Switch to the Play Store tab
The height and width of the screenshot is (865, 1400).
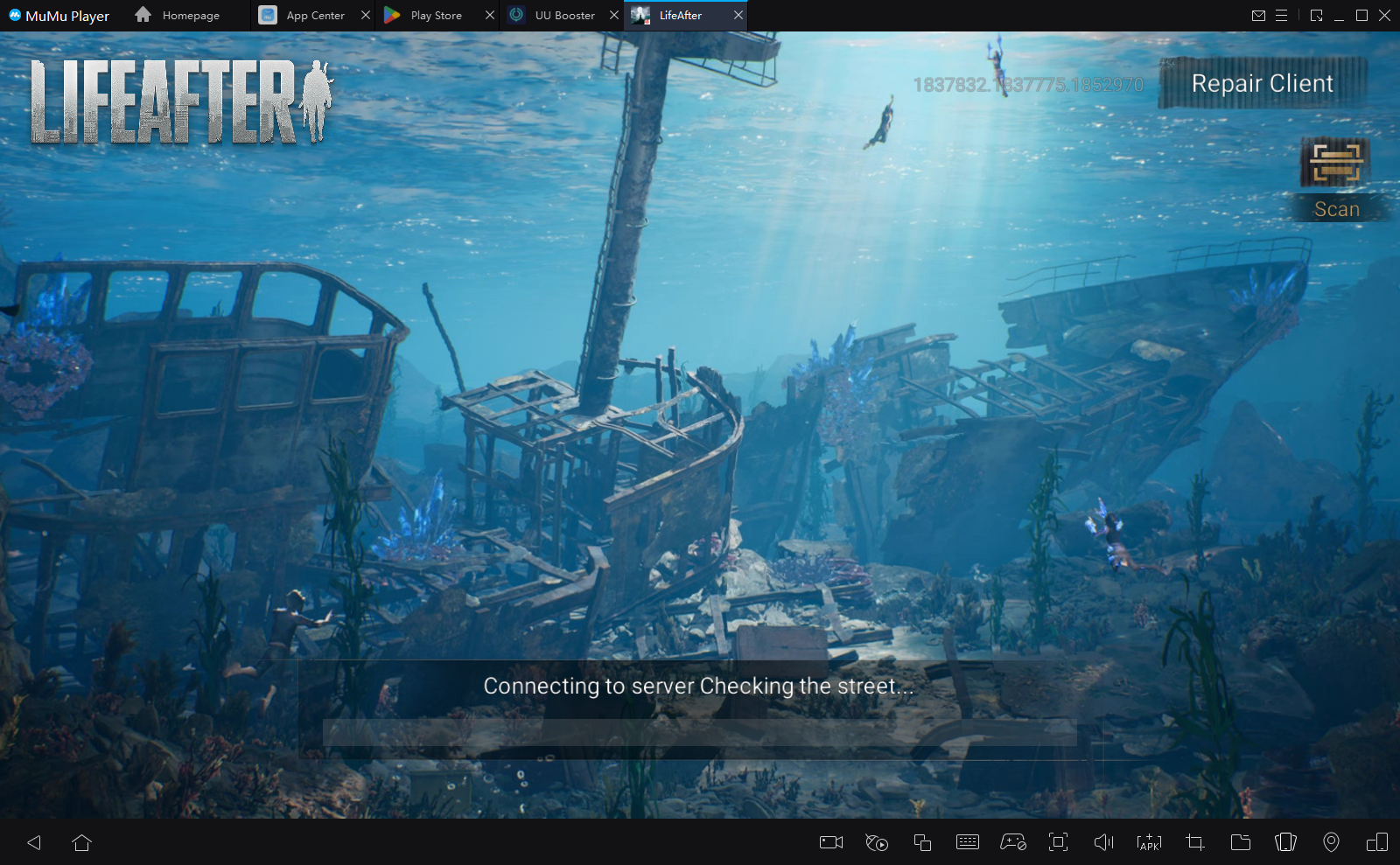[435, 16]
